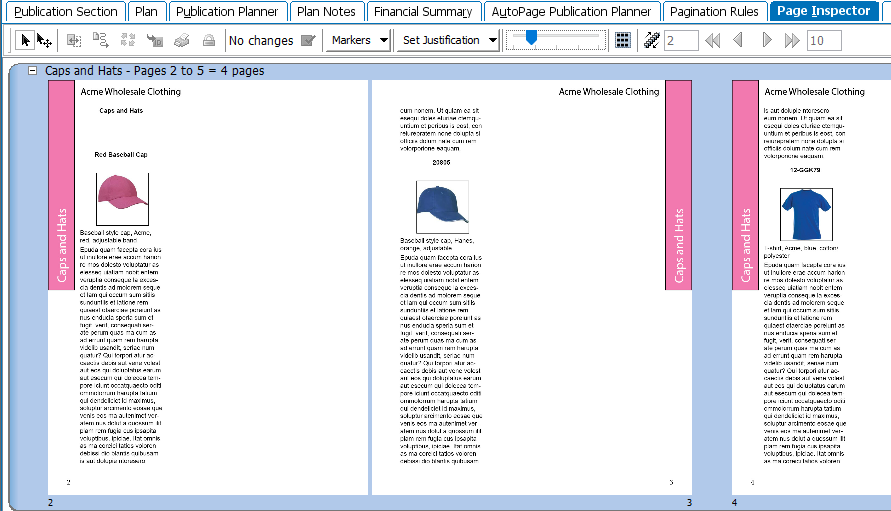The height and width of the screenshot is (511, 891).
Task: Click the padlock lock icon
Action: (208, 41)
